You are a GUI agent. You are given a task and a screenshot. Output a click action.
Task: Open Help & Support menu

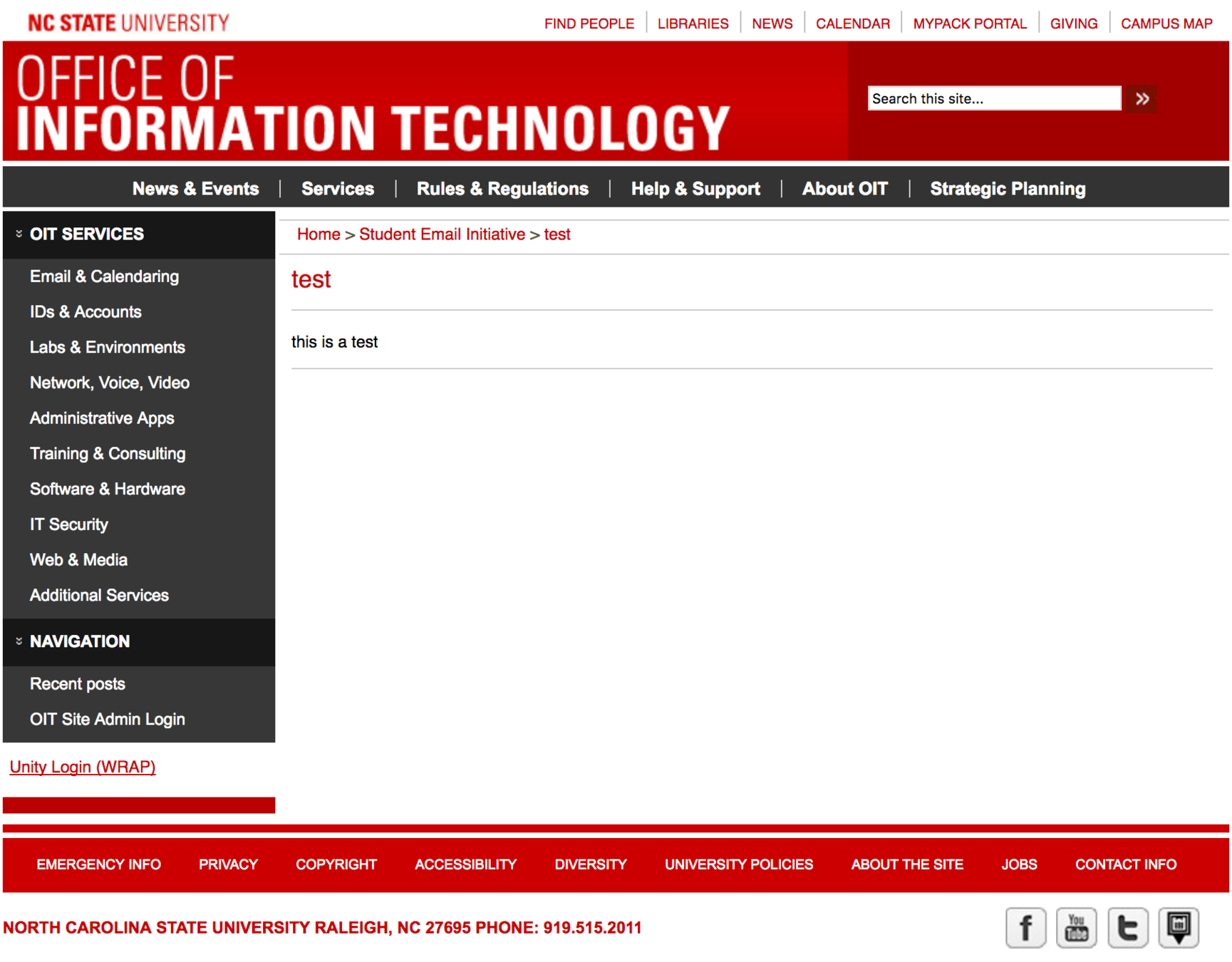(695, 189)
